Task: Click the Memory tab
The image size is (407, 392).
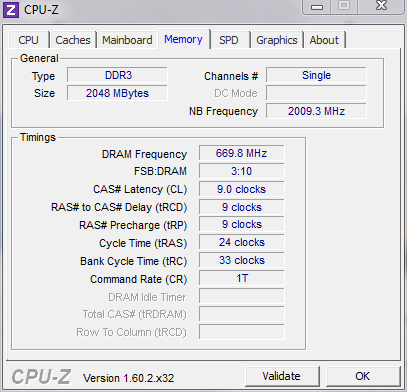Action: (184, 39)
